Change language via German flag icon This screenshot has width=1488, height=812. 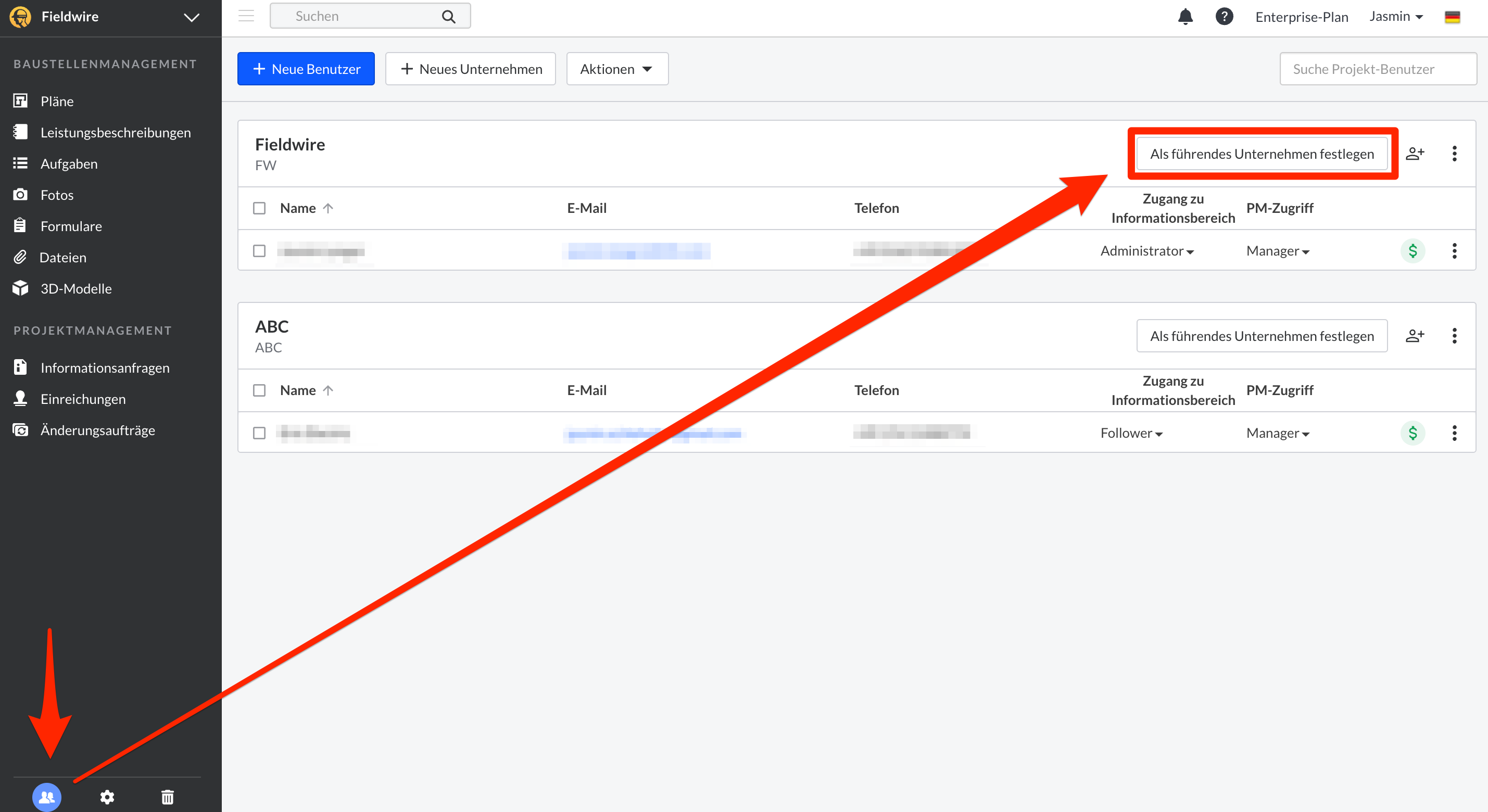[x=1452, y=17]
